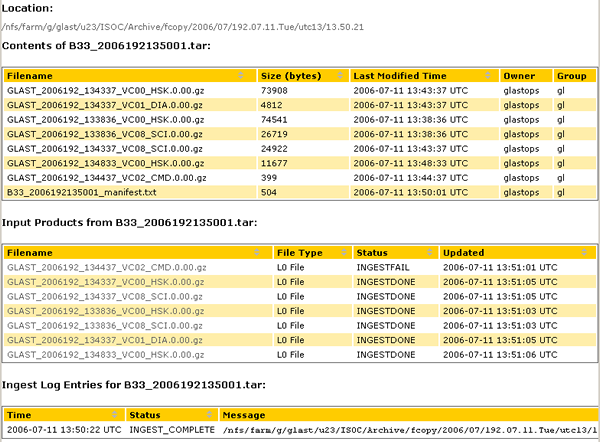Click modified time 2006-07-11 13:48:33 UTC
Screen dimensions: 600x442
(x=411, y=163)
